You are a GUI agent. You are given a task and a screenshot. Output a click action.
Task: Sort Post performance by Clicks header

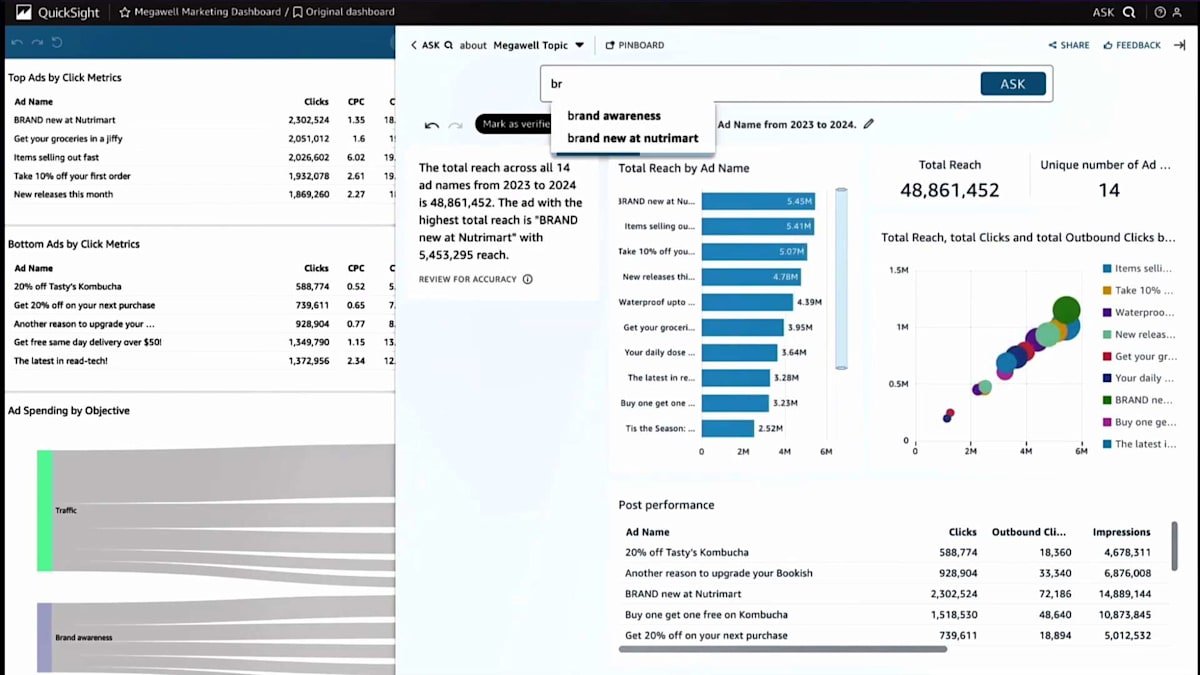pos(962,532)
